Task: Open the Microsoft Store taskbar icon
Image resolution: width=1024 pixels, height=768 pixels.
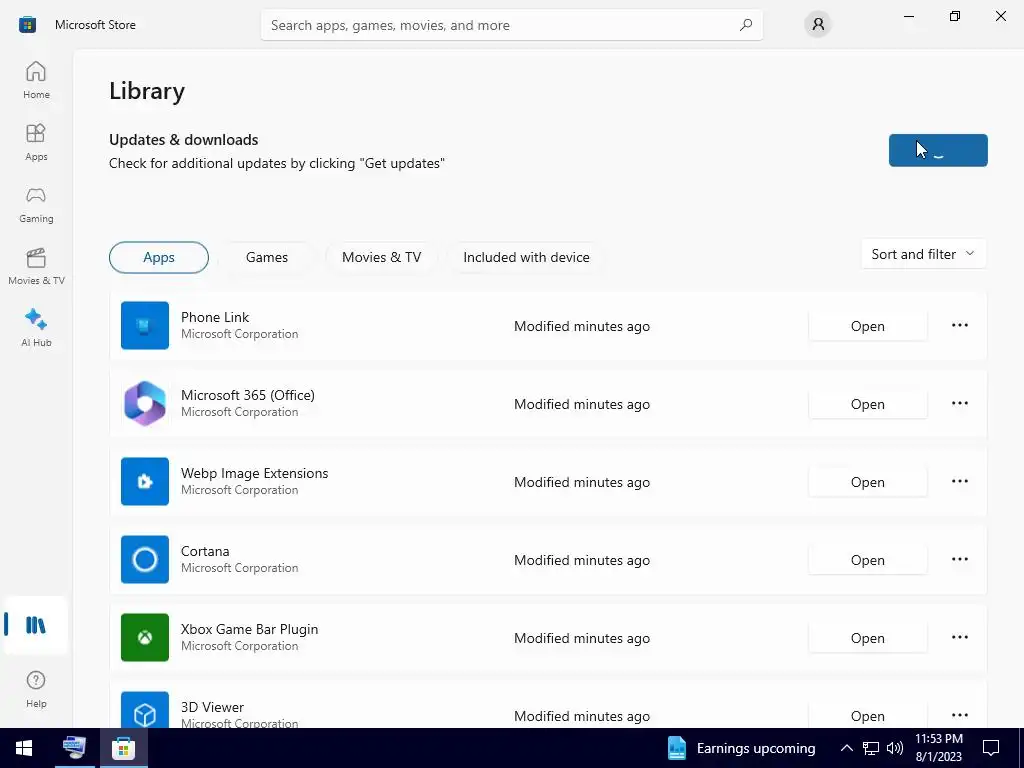Action: (123, 748)
